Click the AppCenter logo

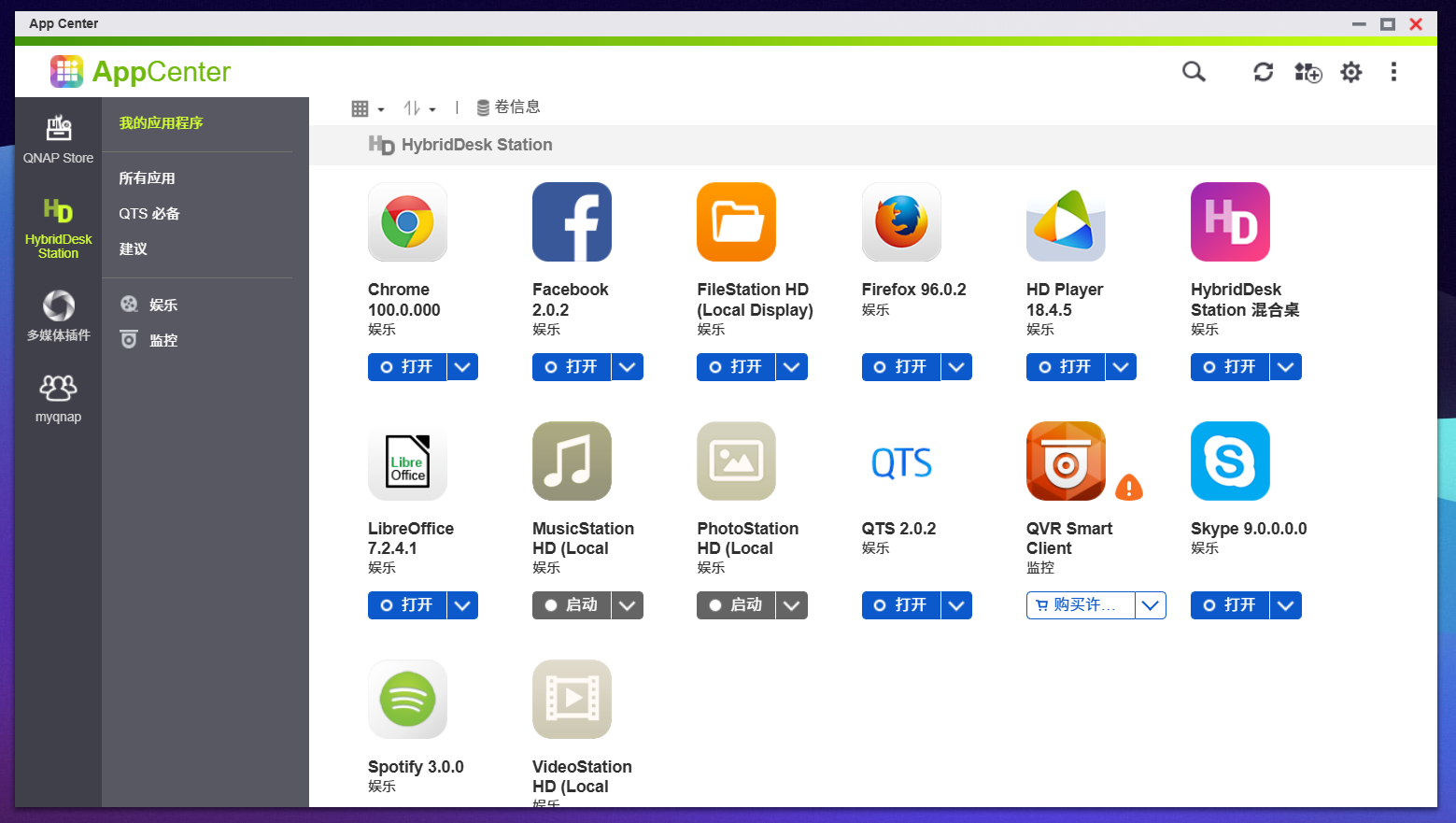tap(140, 71)
